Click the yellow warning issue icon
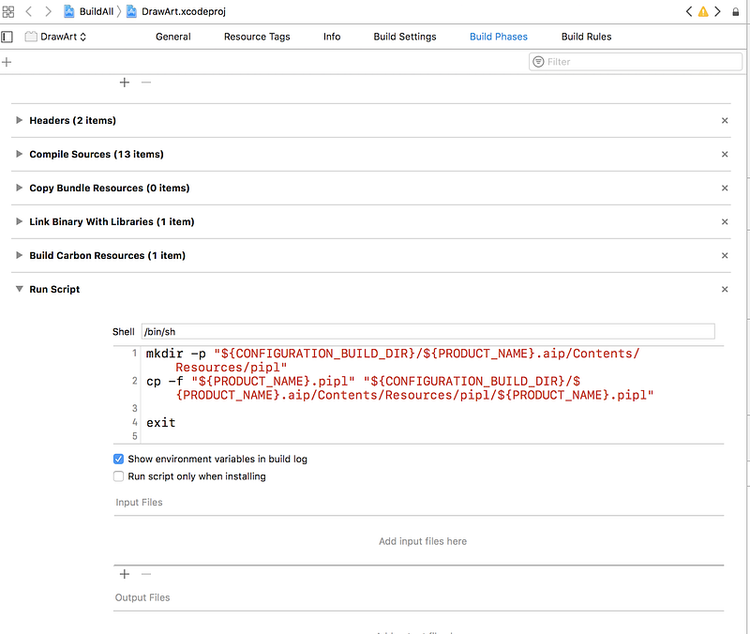750x634 pixels. (x=703, y=11)
